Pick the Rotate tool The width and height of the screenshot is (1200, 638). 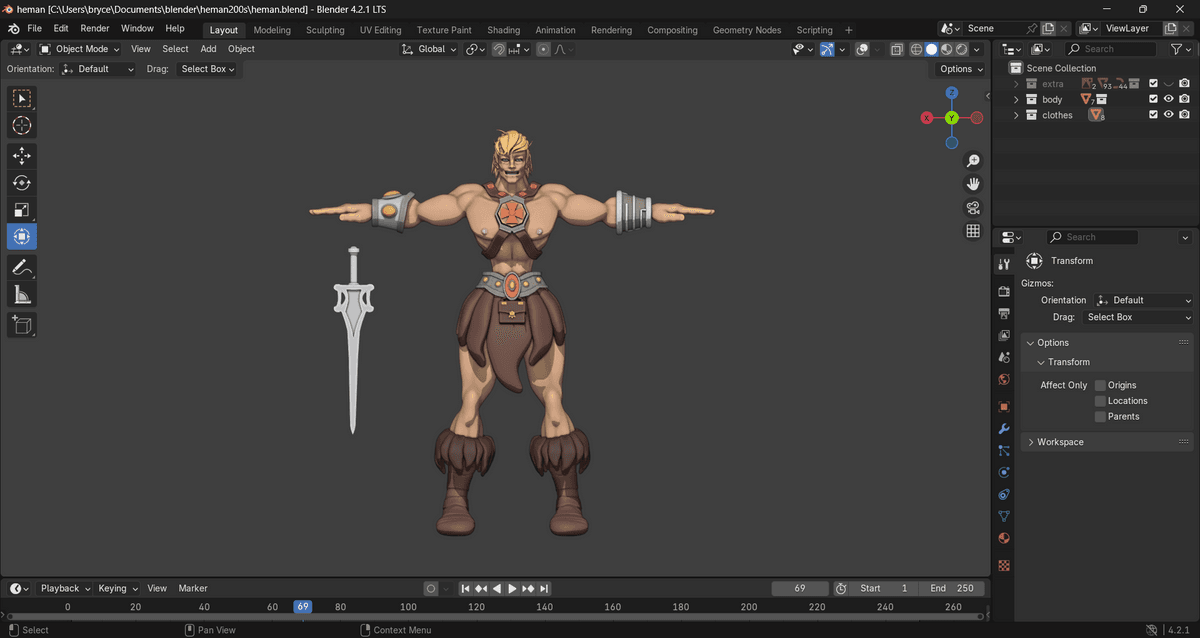click(21, 183)
